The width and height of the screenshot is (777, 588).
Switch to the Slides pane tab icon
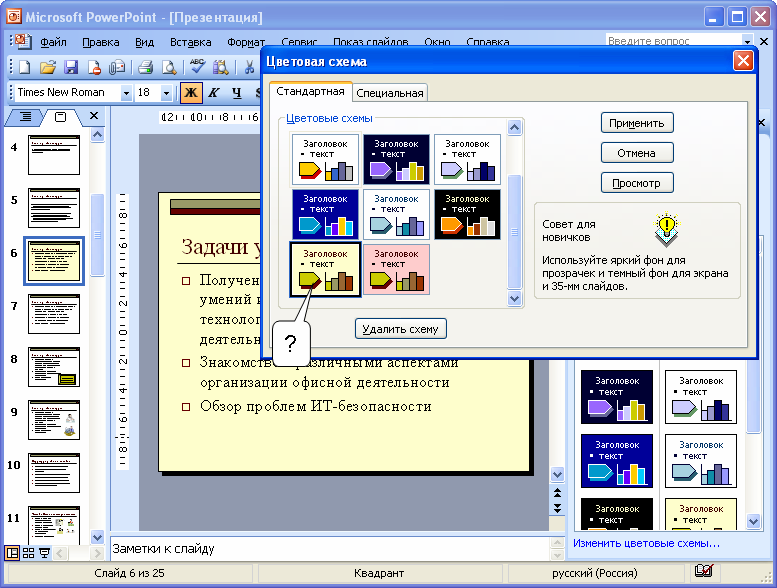60,117
